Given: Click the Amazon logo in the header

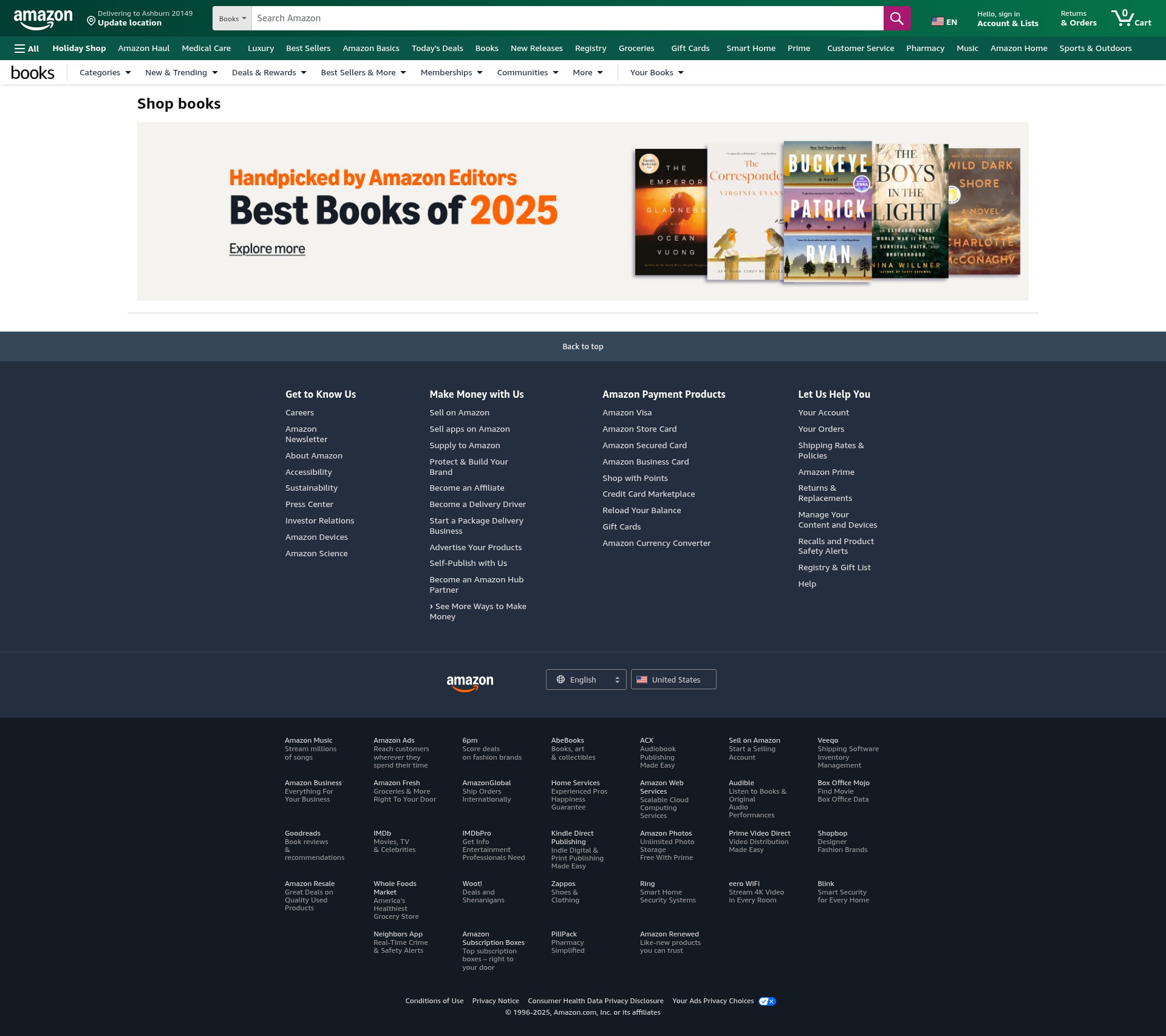Looking at the screenshot, I should 43,19.
